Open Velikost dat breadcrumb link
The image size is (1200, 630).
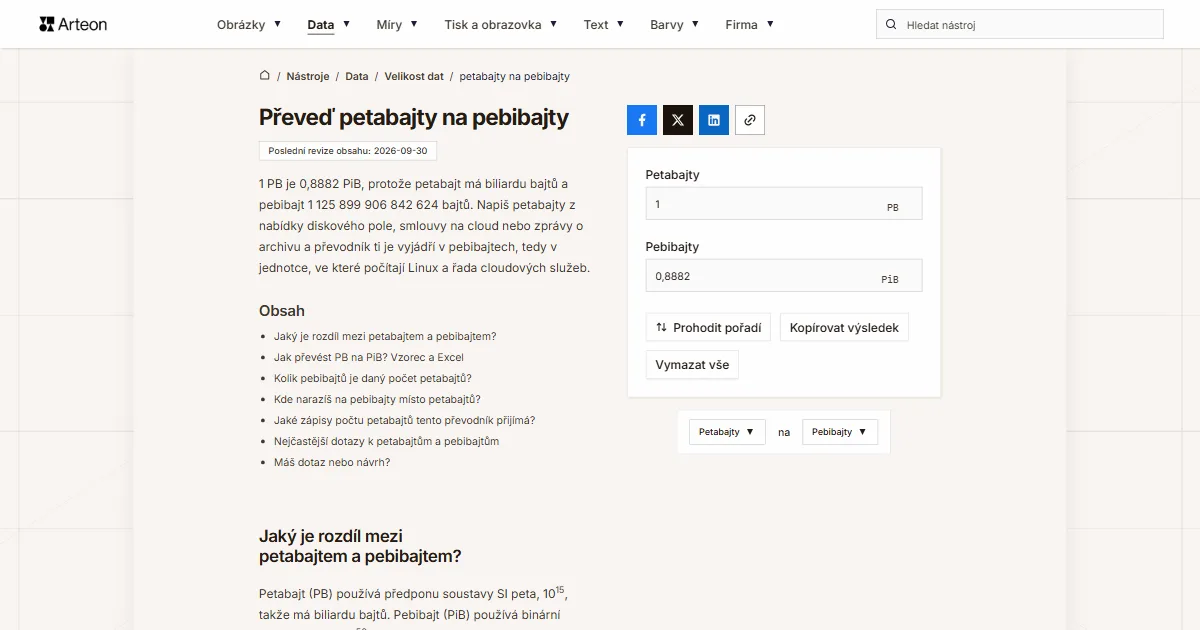414,76
